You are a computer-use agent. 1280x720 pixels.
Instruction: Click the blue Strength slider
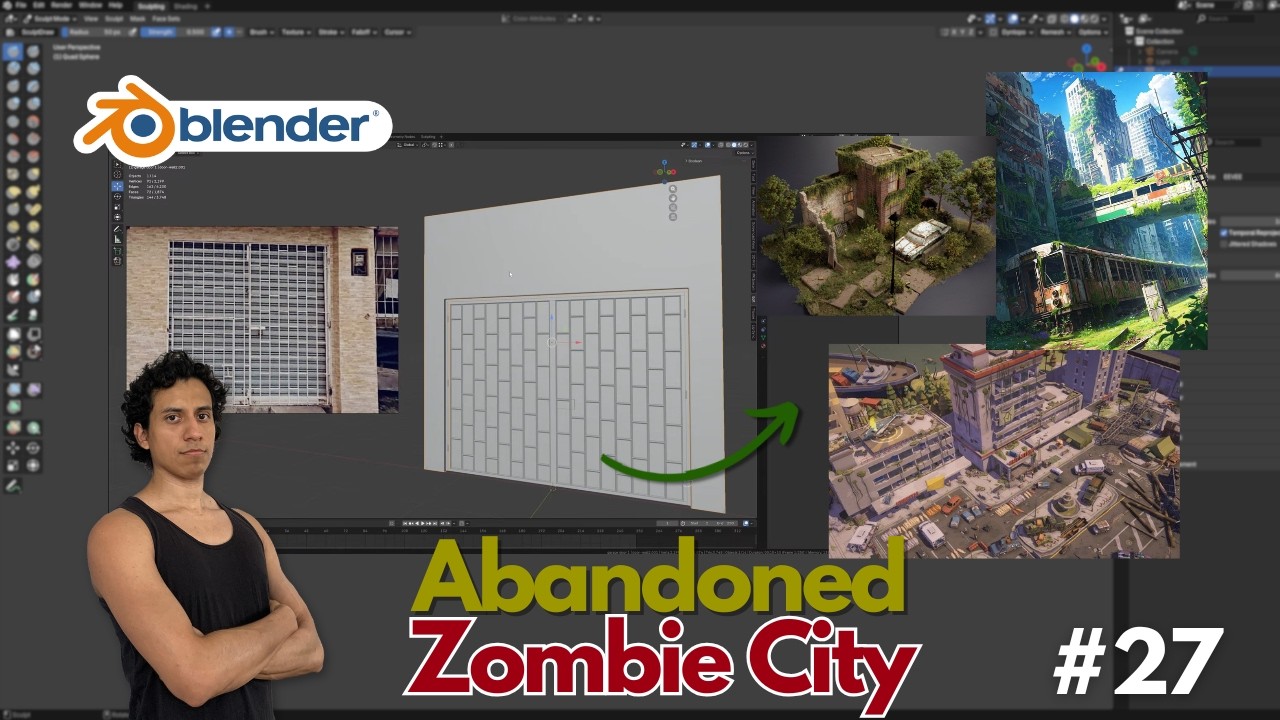(x=173, y=32)
